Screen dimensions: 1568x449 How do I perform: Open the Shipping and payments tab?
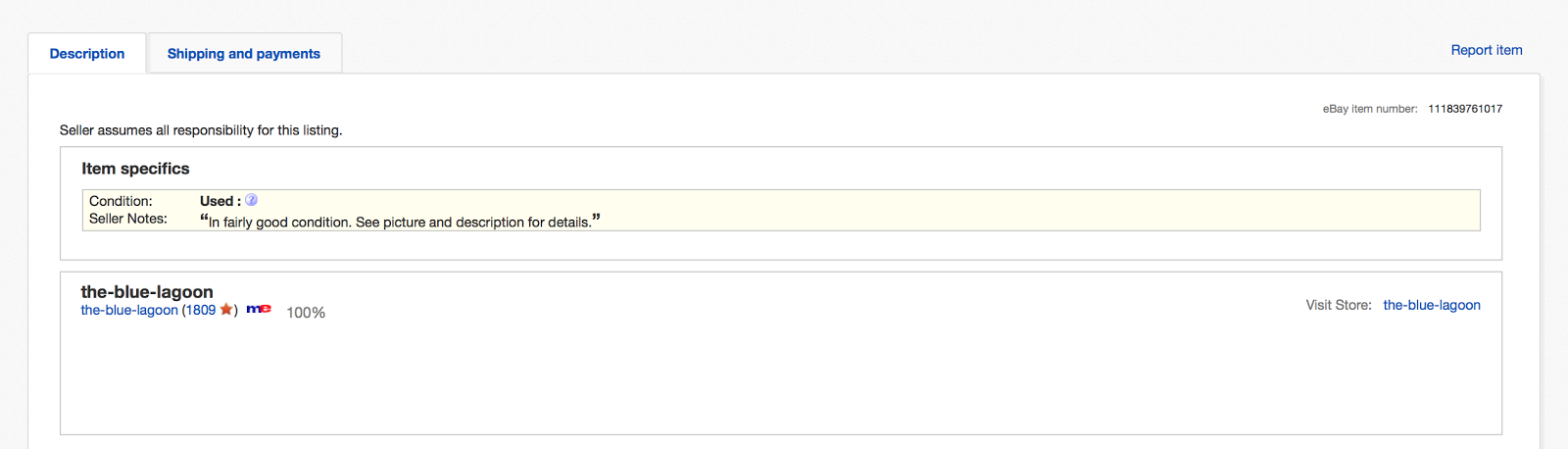coord(244,54)
